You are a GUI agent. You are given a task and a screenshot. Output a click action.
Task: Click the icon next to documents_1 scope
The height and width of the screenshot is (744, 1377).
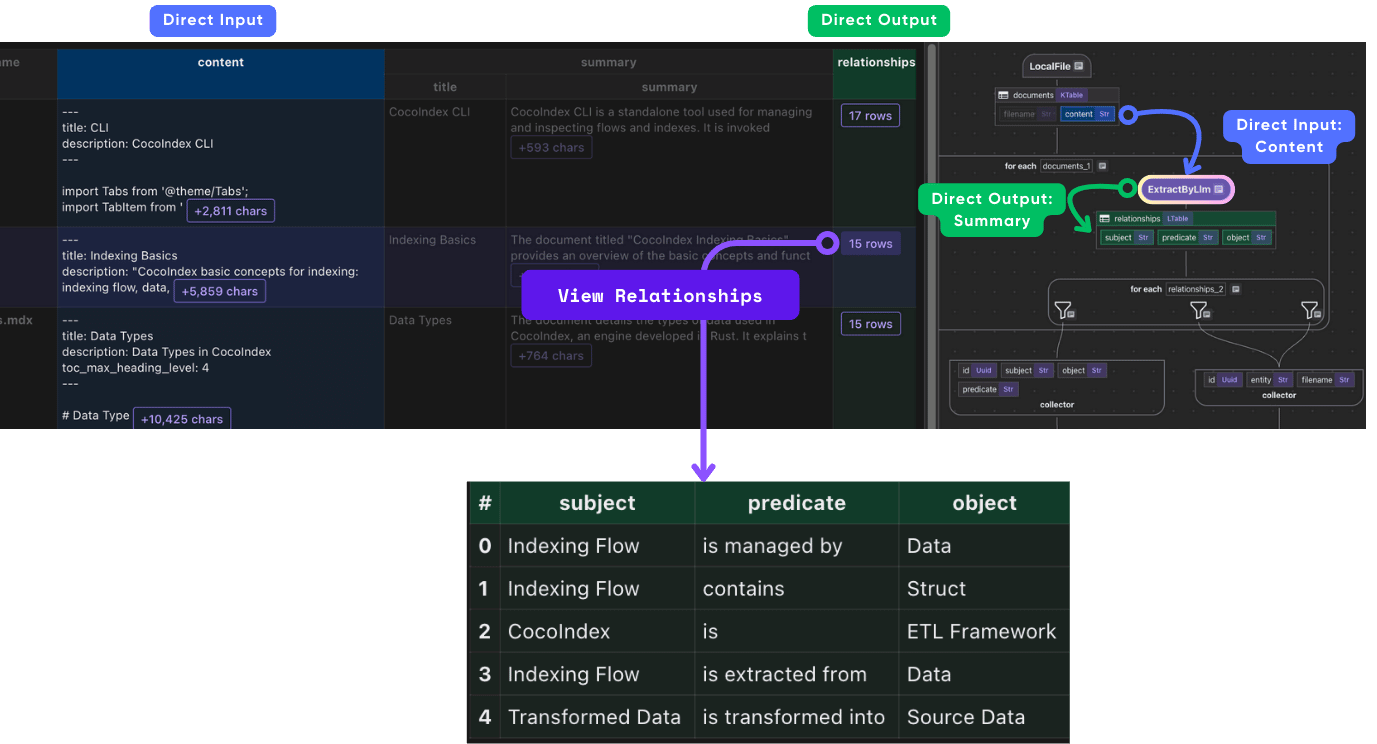[x=1102, y=166]
